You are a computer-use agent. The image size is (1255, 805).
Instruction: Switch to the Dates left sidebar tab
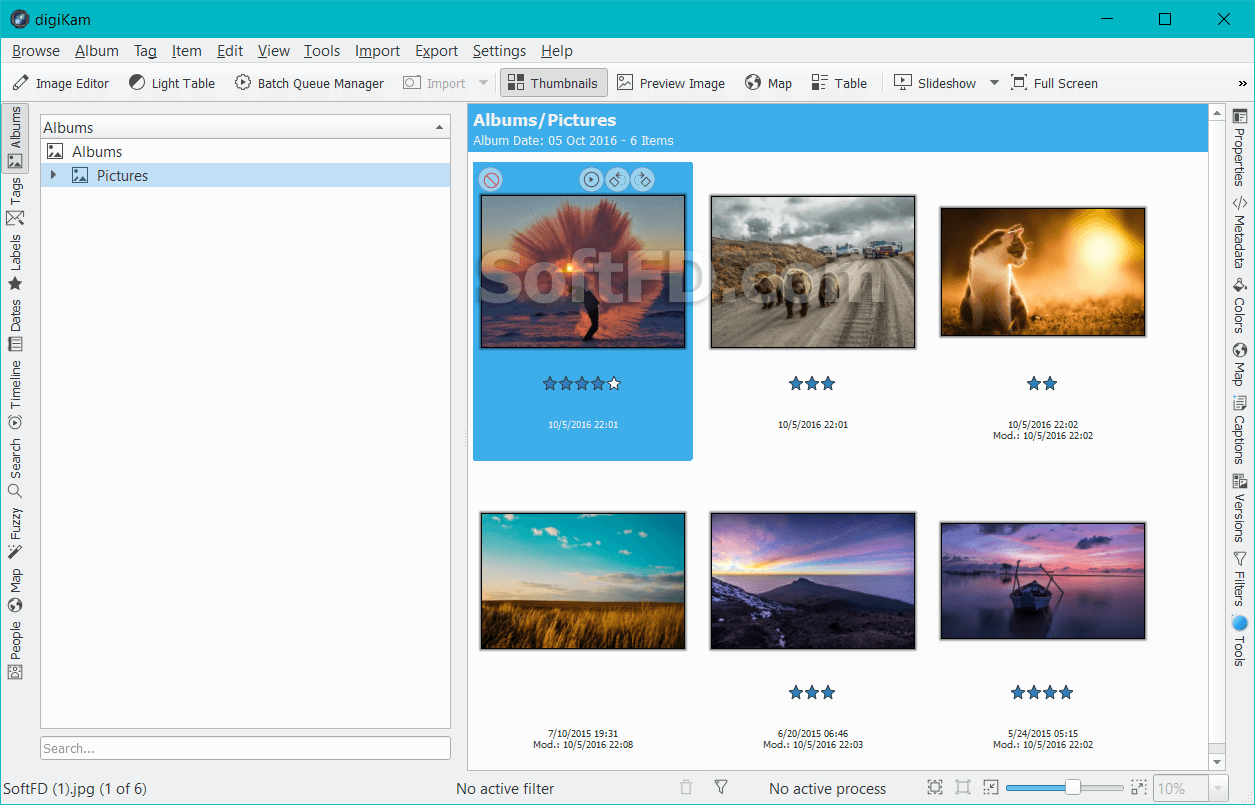(x=15, y=325)
